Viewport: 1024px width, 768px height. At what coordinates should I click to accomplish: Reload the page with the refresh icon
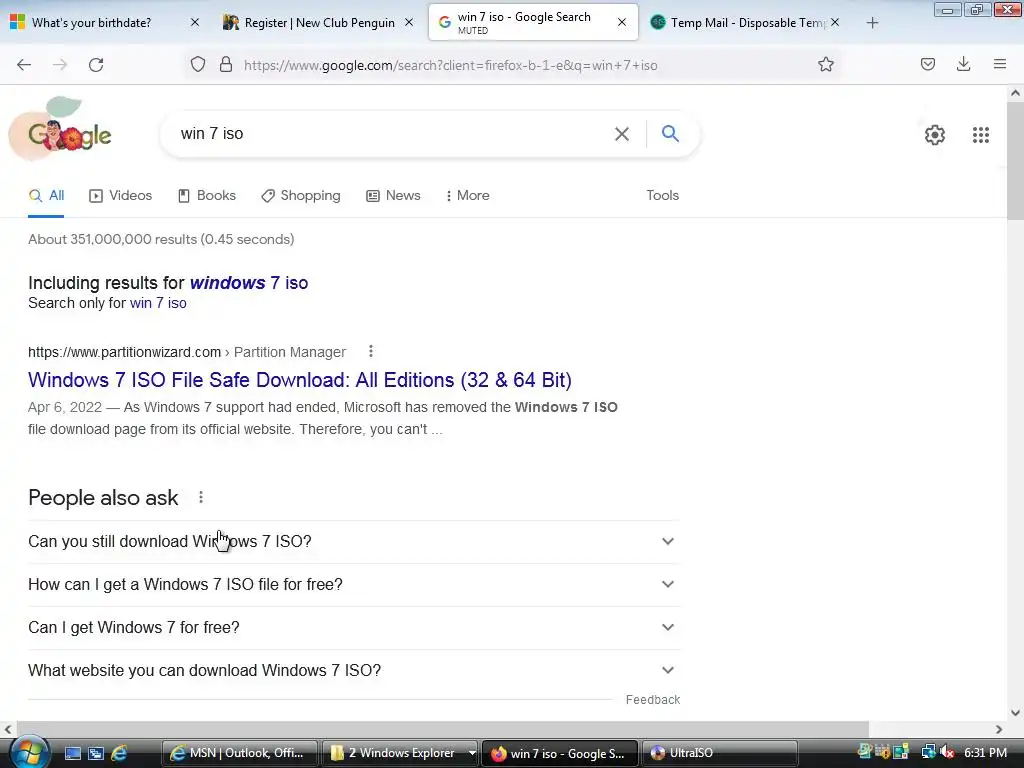pos(96,65)
